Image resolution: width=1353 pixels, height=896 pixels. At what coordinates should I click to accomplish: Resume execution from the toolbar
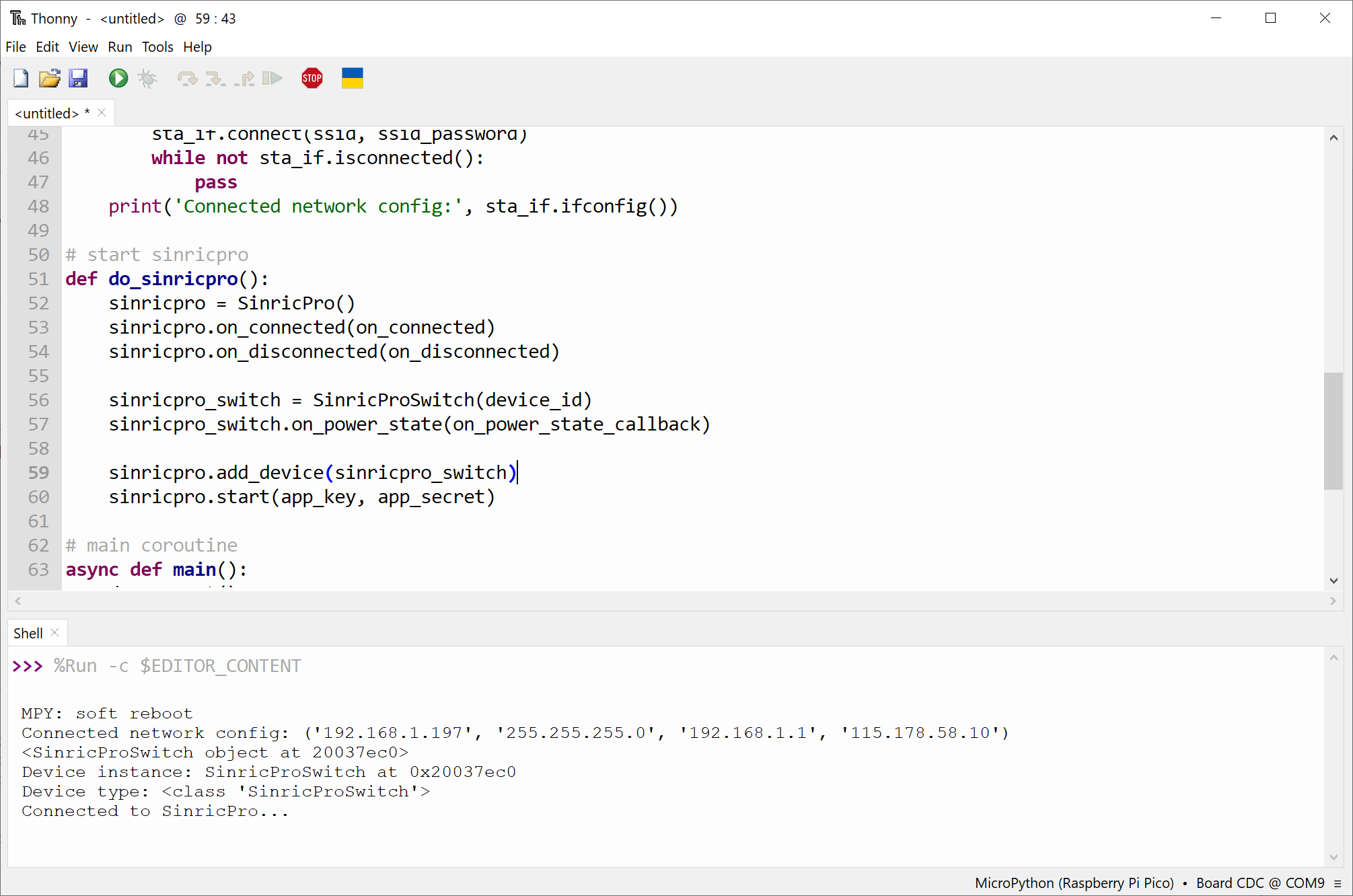272,78
